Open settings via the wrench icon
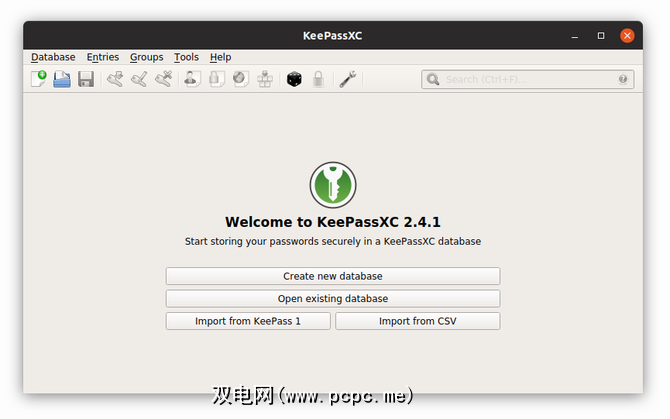The image size is (670, 419). [x=348, y=79]
